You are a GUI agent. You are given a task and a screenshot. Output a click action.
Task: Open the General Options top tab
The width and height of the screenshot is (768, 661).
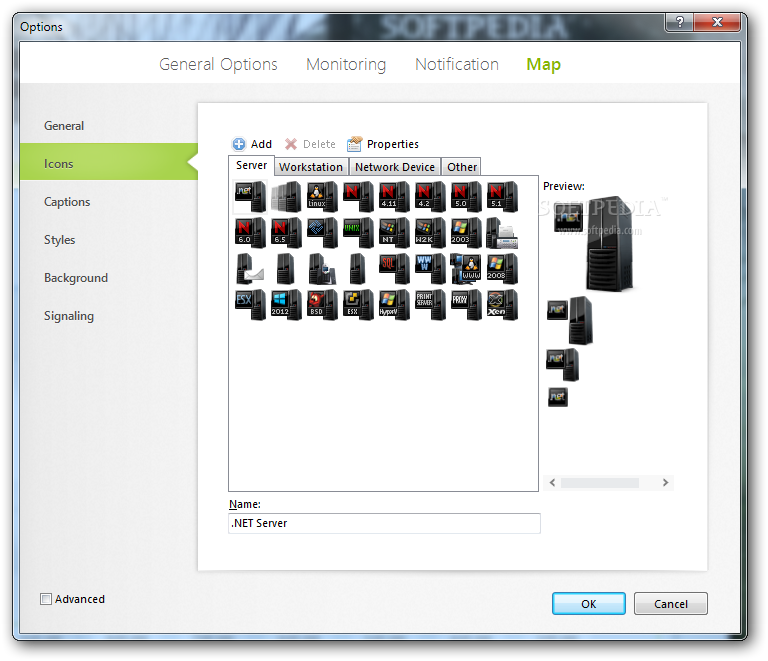point(218,64)
